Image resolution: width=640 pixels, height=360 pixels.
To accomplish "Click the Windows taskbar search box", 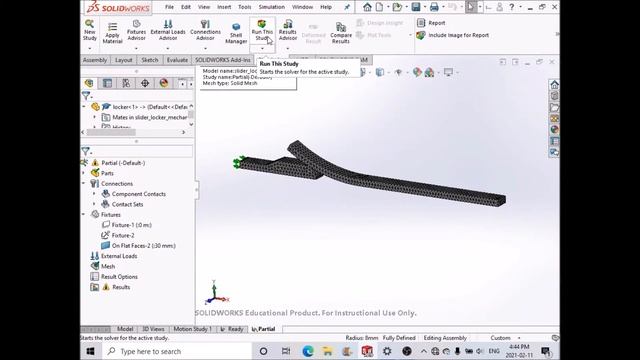I will [177, 351].
